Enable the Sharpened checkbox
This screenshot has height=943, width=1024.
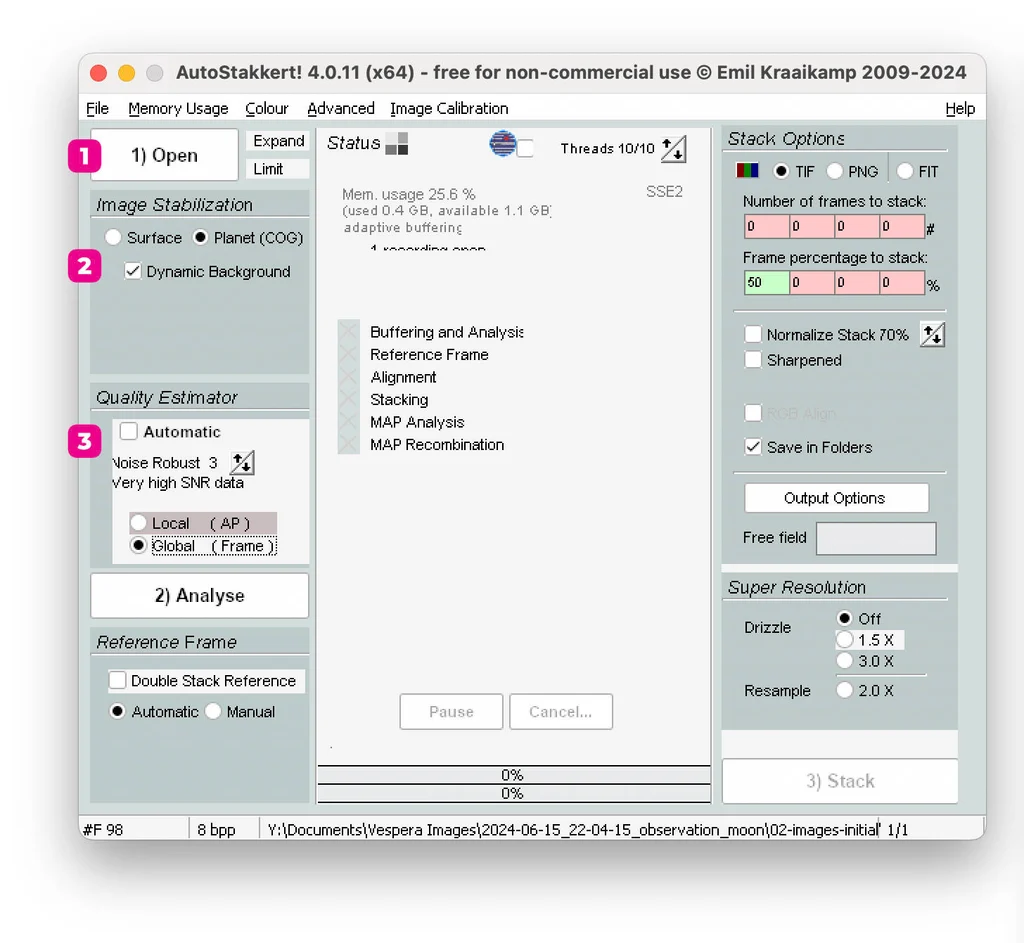pos(753,360)
